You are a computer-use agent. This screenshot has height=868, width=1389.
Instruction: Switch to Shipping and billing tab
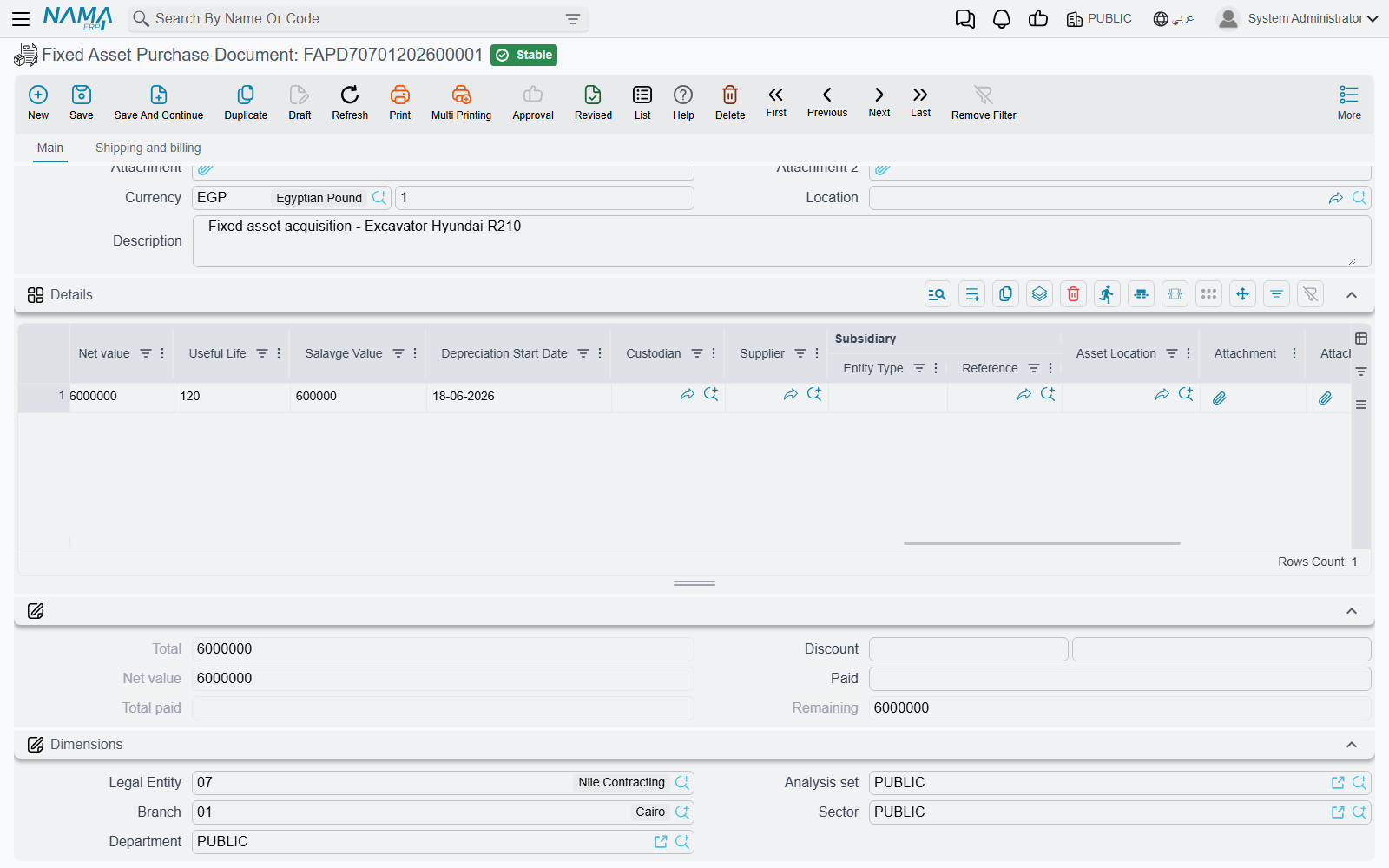point(148,148)
